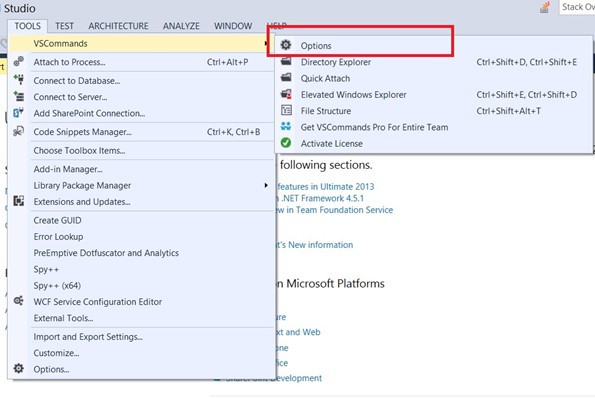Click the File Structure icon
595x398 pixels.
coord(286,110)
